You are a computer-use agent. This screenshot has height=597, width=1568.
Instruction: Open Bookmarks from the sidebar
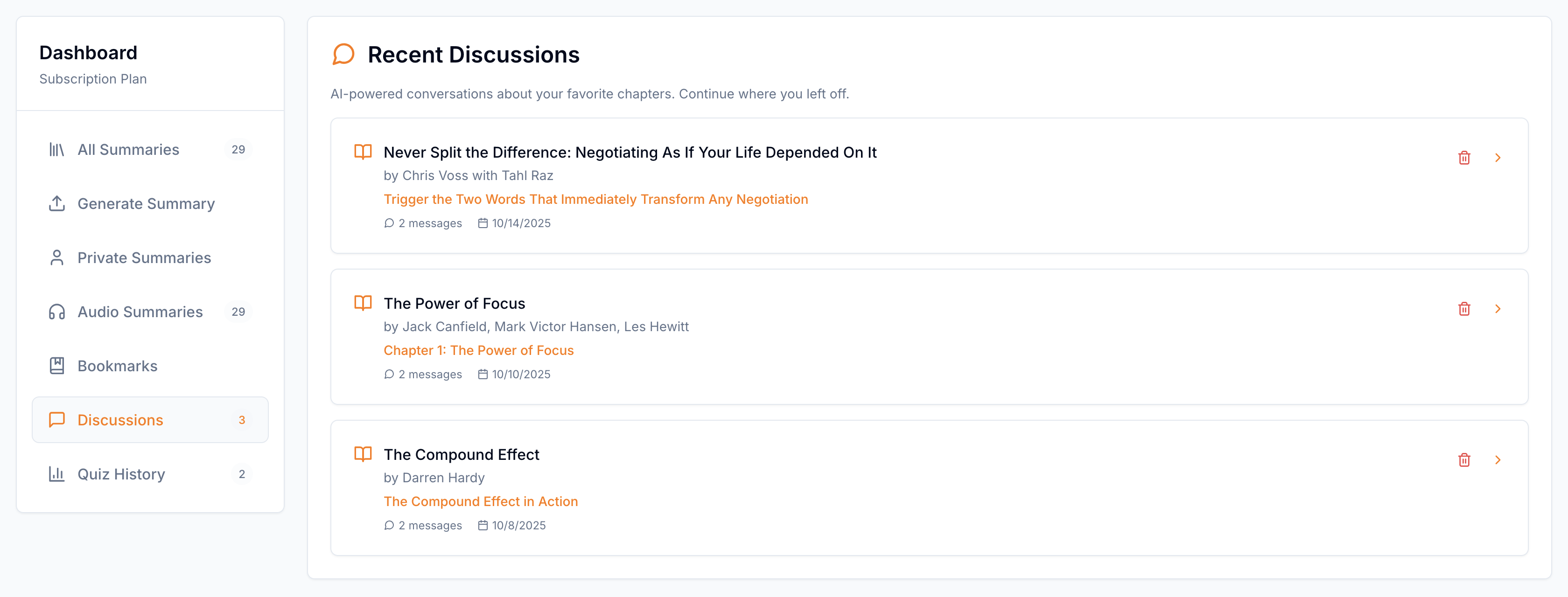(x=118, y=366)
